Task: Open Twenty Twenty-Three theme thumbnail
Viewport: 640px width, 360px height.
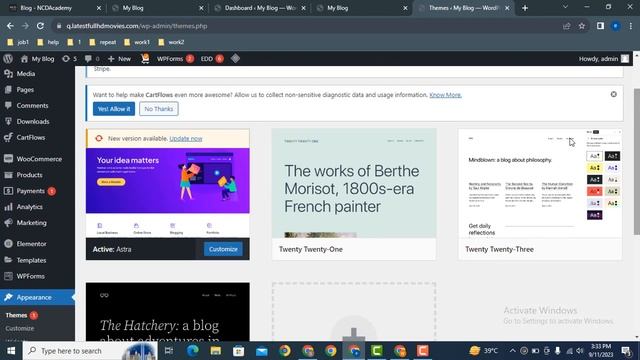Action: coord(540,183)
